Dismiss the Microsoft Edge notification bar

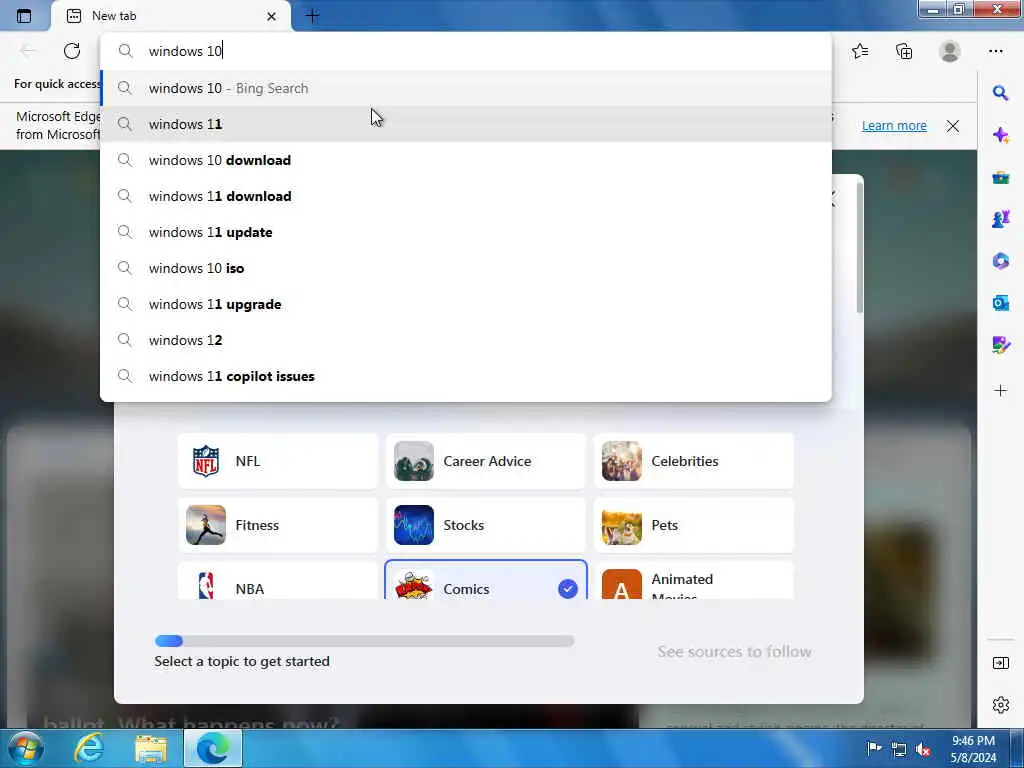click(x=953, y=126)
